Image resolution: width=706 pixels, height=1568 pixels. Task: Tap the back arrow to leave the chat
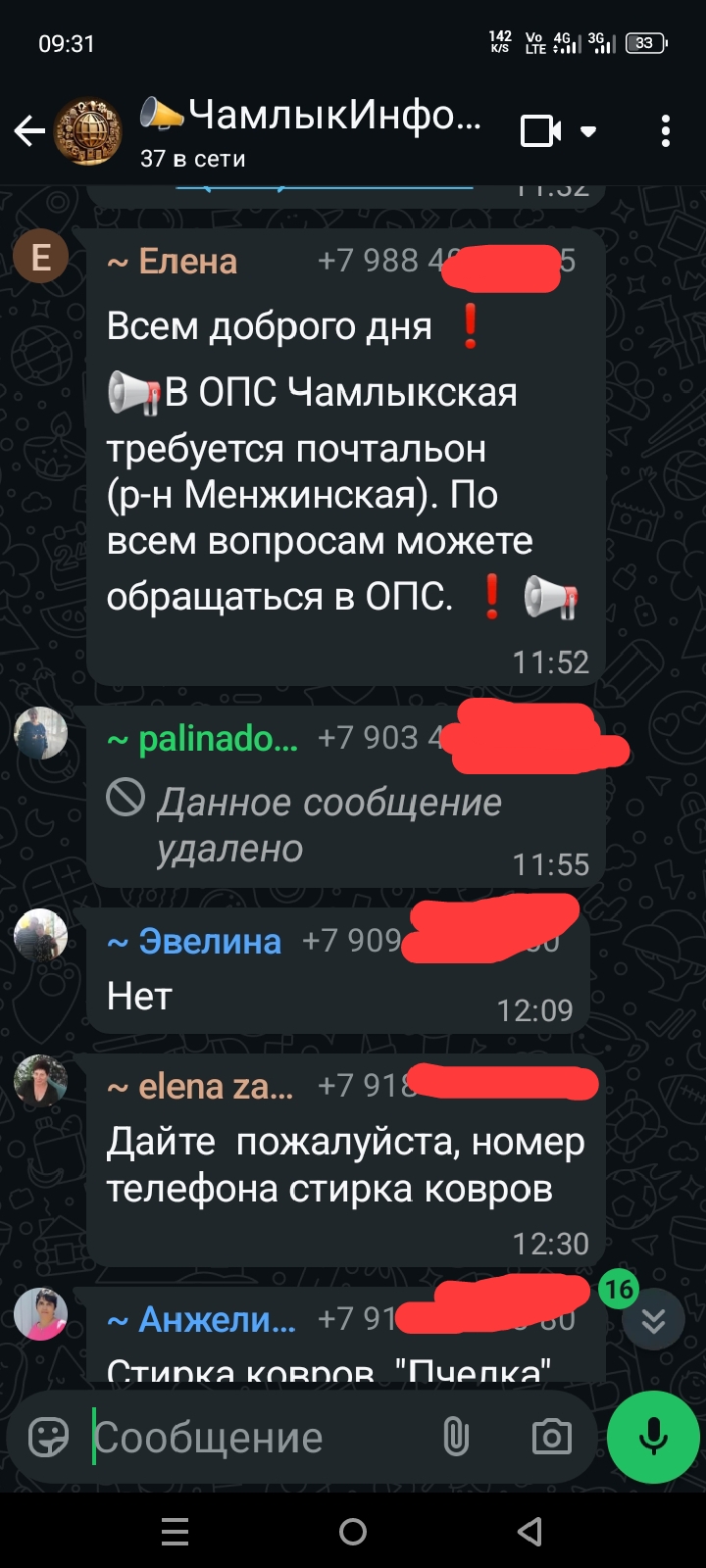(29, 130)
